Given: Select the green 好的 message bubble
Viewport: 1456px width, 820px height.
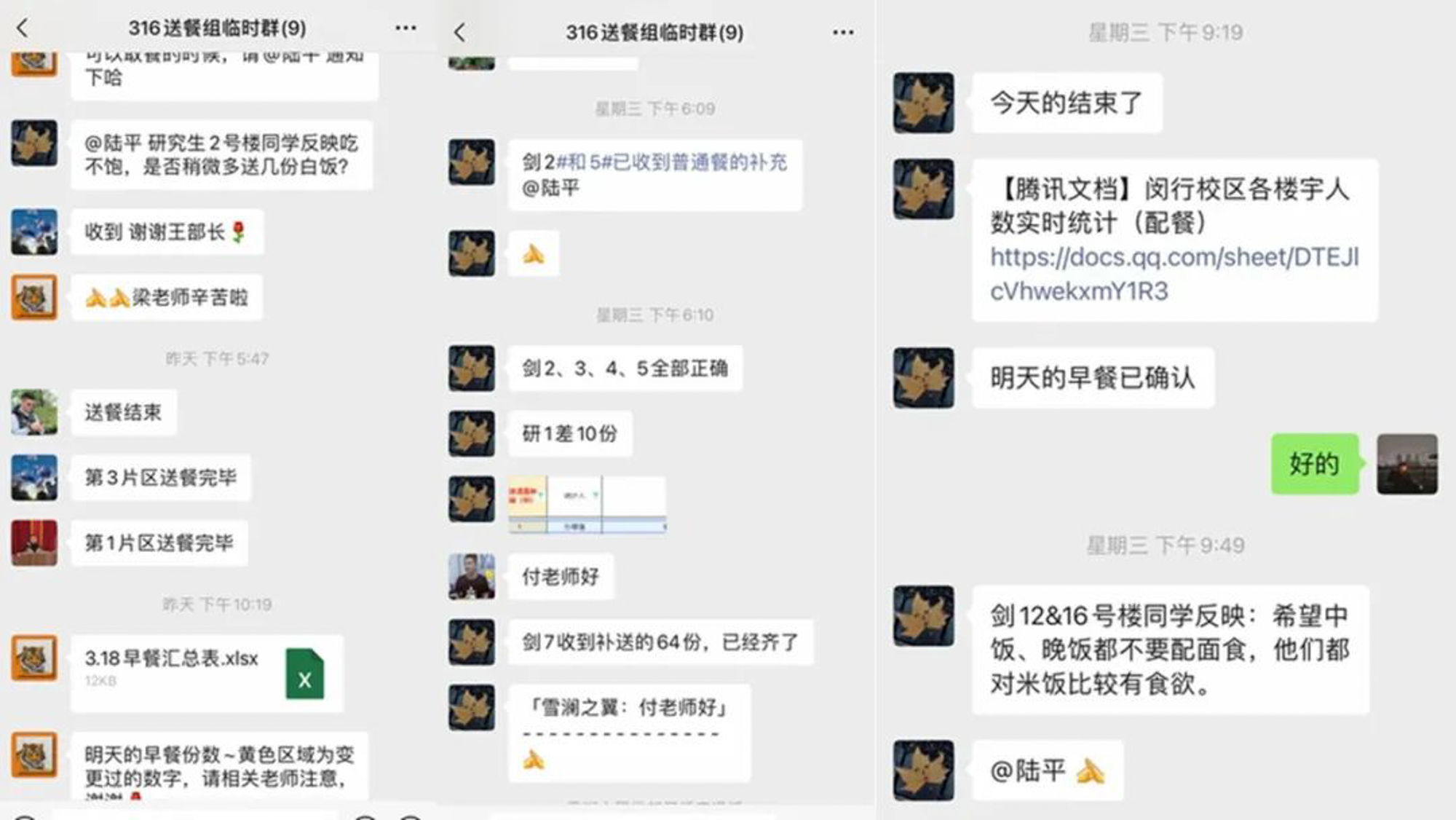Looking at the screenshot, I should pyautogui.click(x=1315, y=464).
